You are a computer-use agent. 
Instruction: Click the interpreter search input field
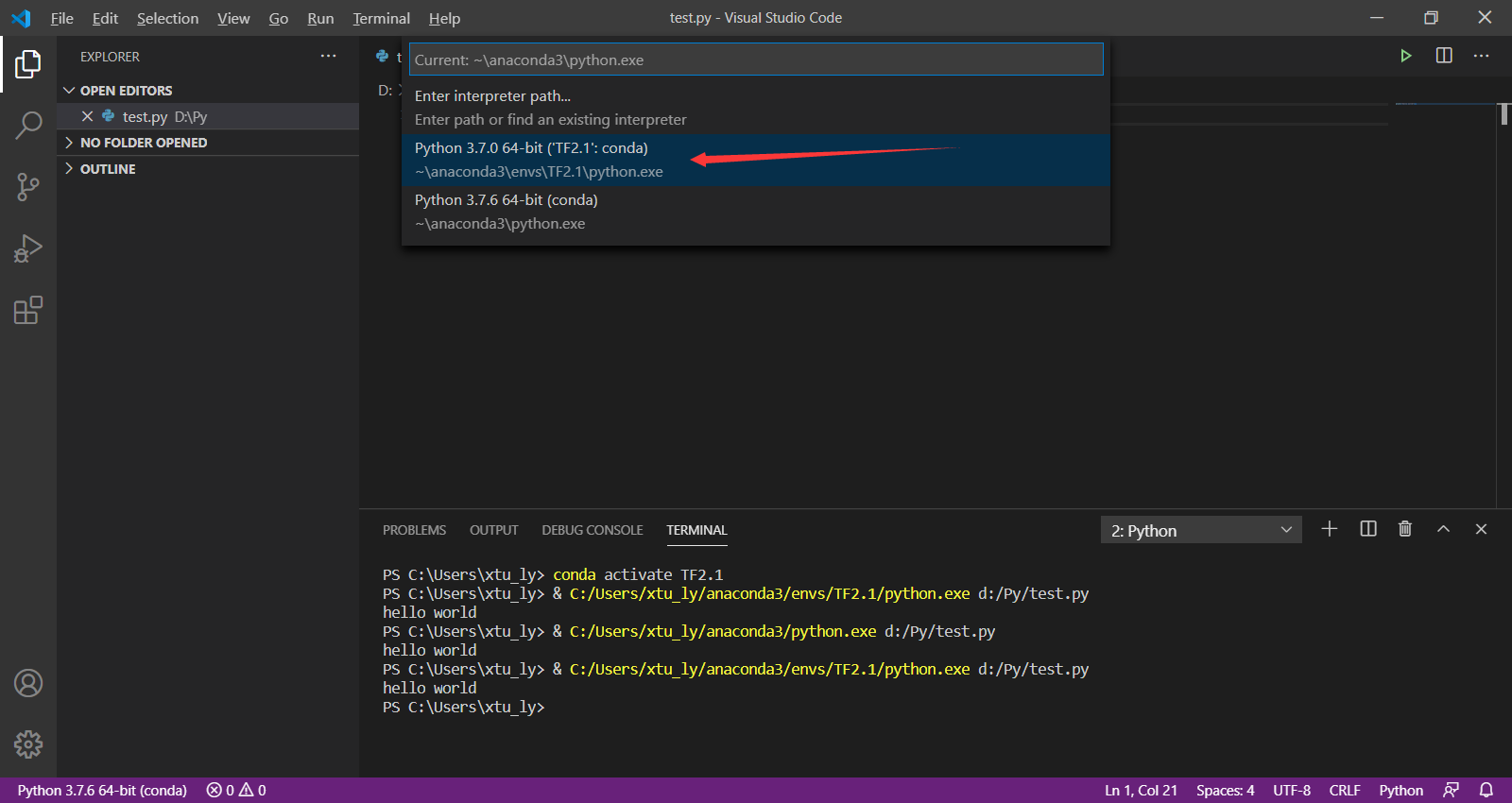tap(756, 60)
